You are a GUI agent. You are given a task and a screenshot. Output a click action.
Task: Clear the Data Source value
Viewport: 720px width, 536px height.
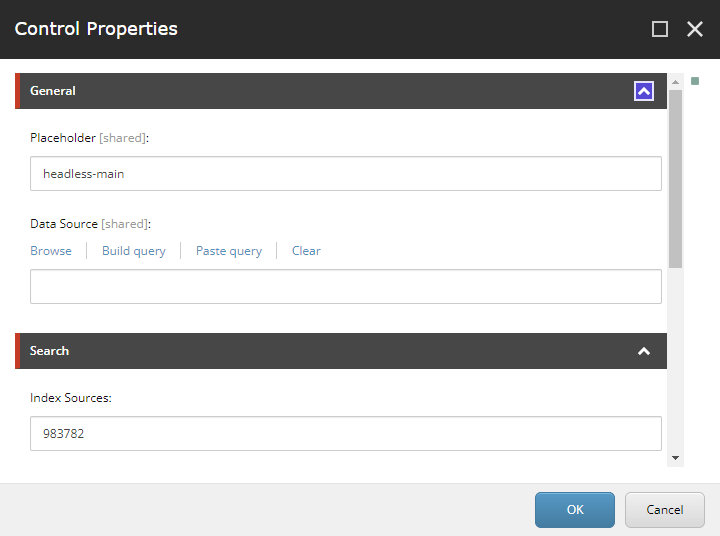306,251
